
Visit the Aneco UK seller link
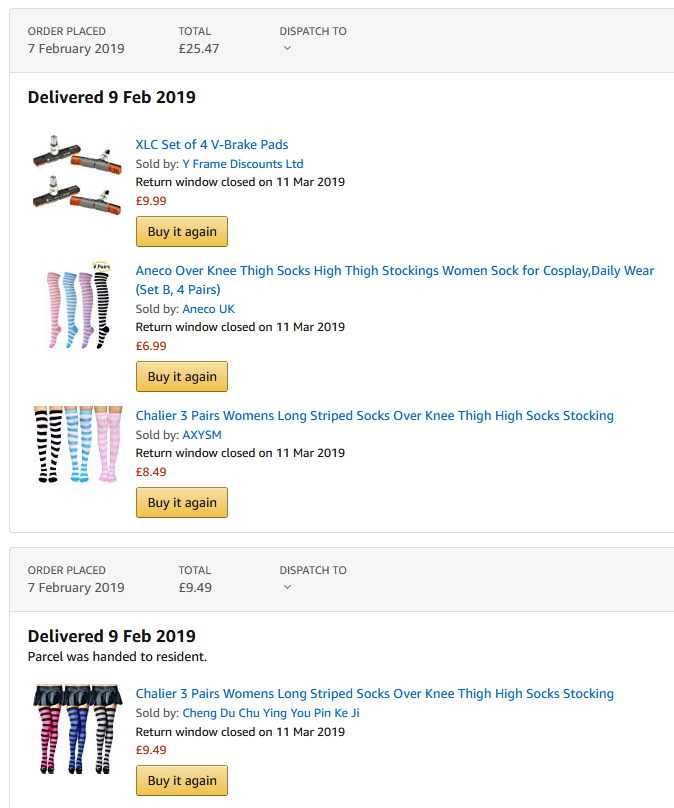coord(209,309)
